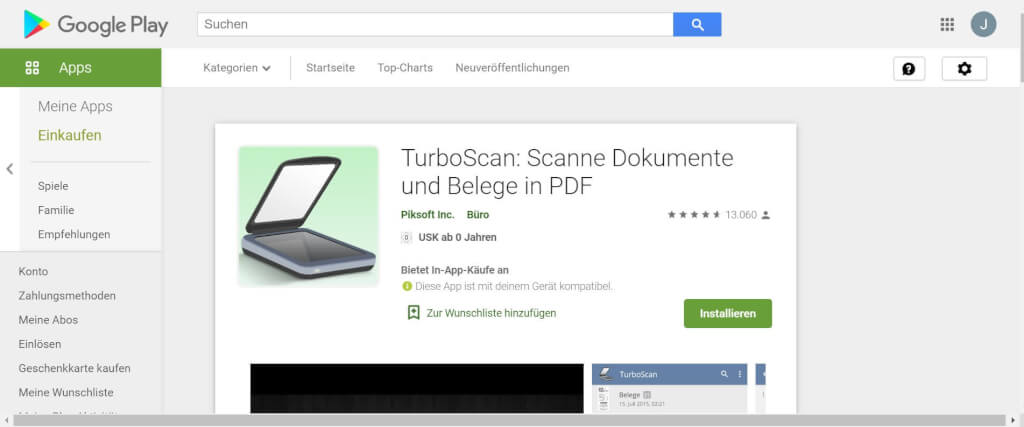Open the account avatar labeled J
1024x427 pixels.
[x=983, y=24]
